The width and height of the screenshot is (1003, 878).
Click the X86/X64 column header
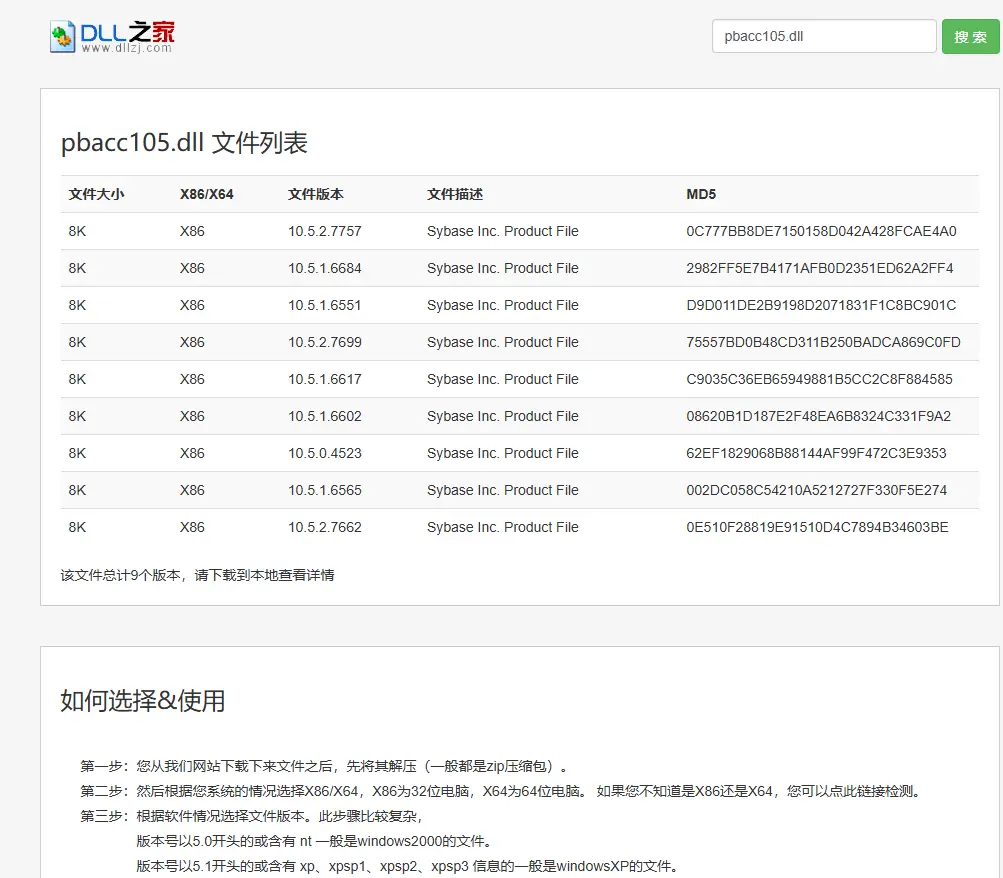(206, 194)
